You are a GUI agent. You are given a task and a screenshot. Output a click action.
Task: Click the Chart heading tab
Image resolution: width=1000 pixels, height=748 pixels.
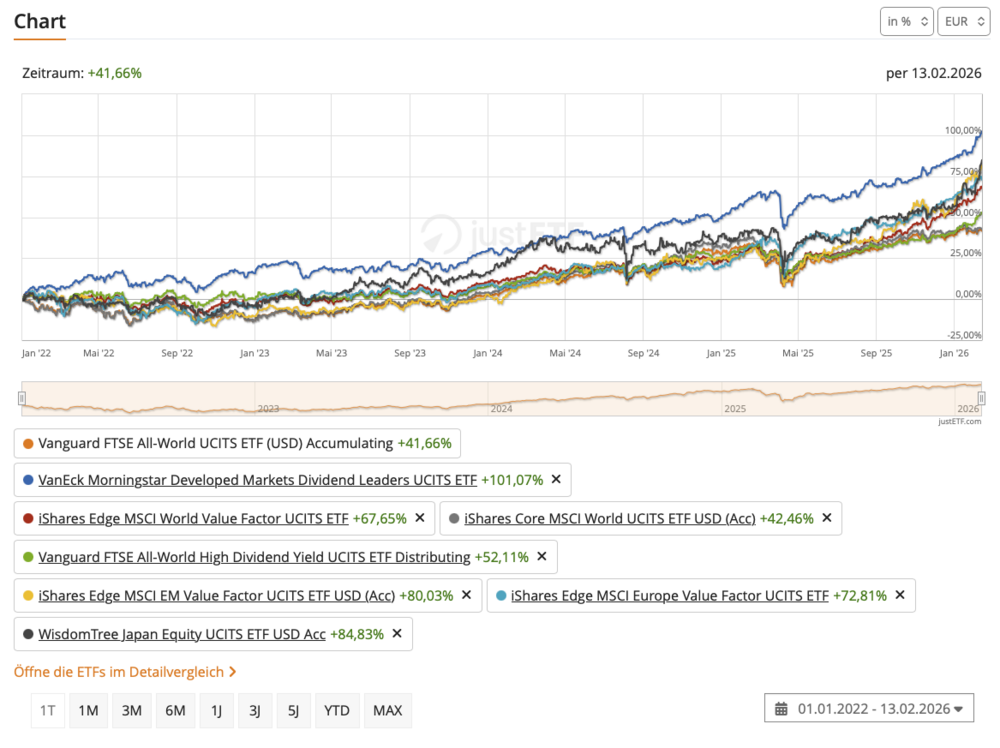tap(40, 21)
